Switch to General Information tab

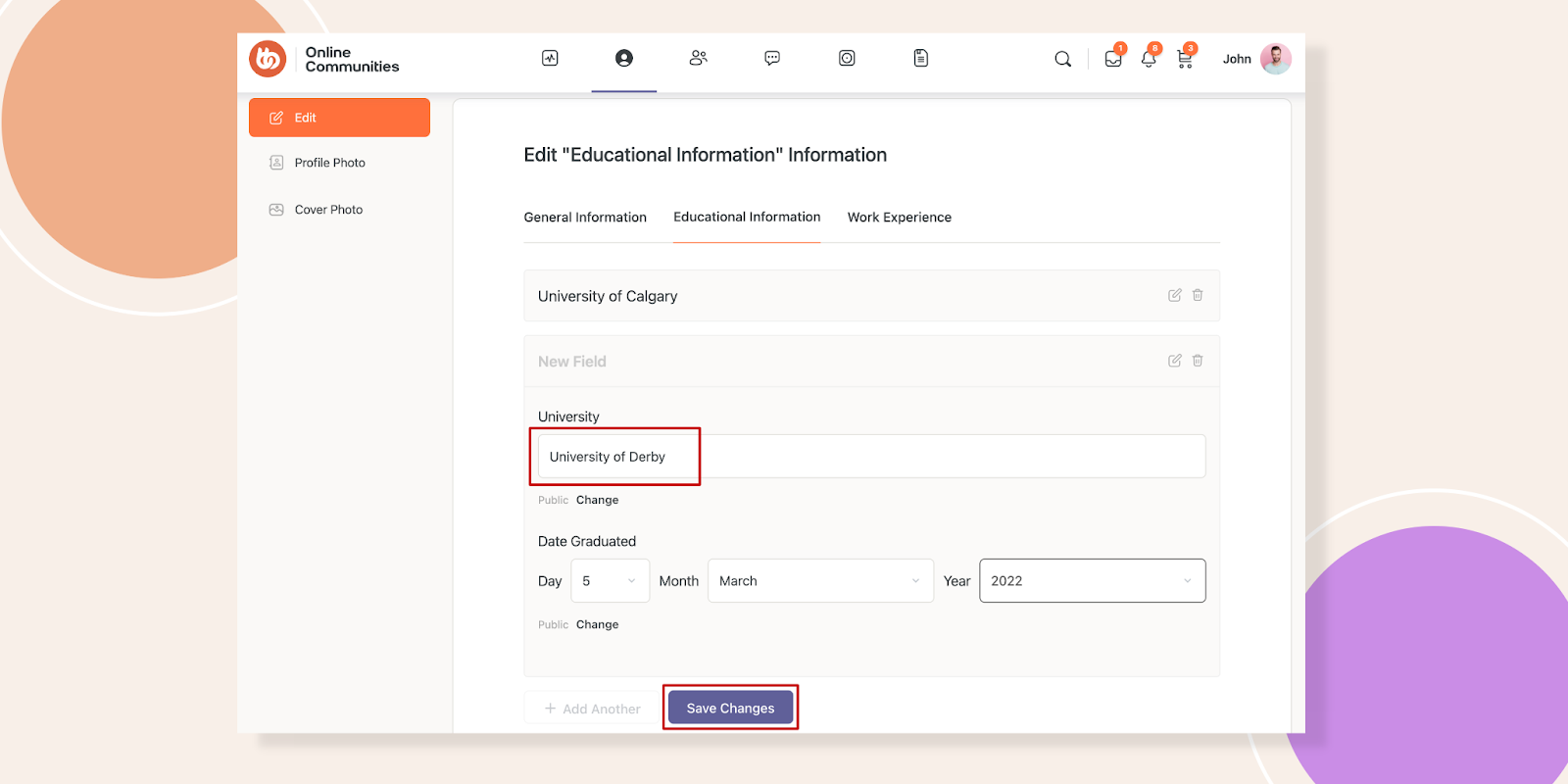585,218
